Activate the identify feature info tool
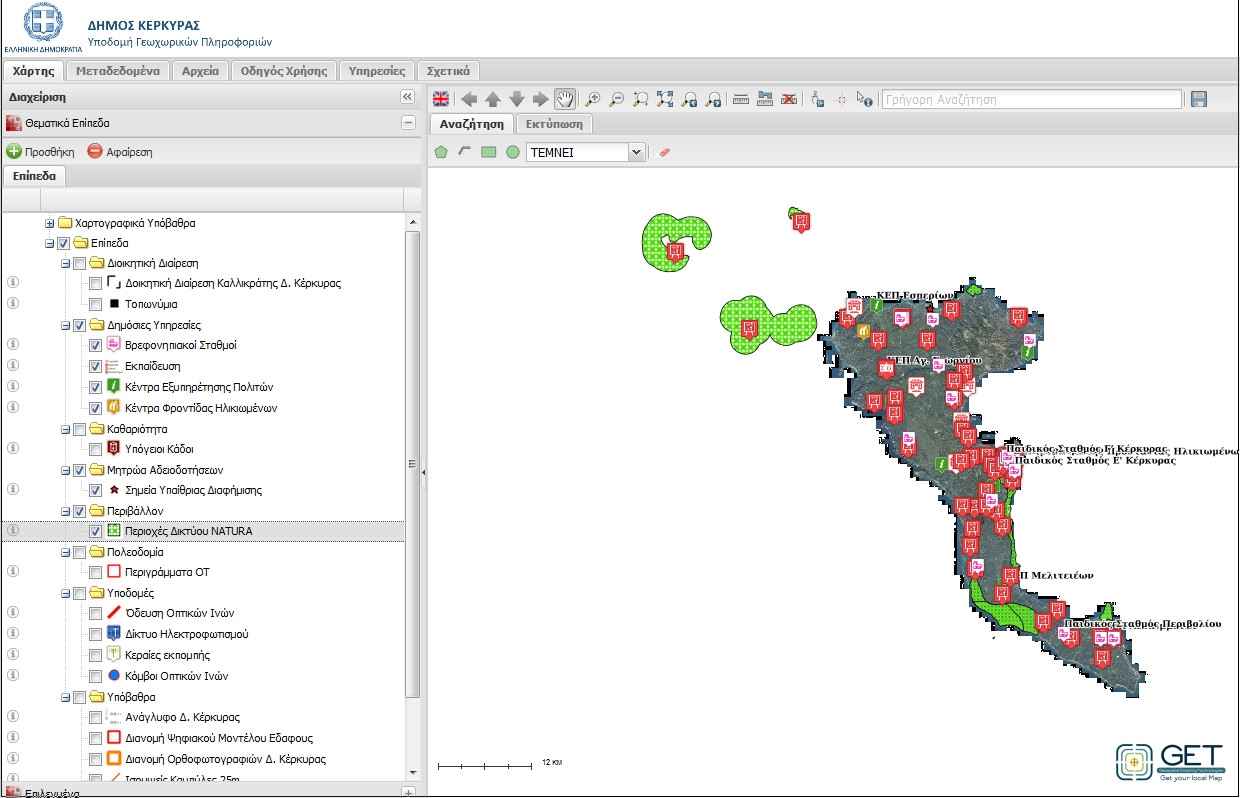This screenshot has width=1240, height=798. 865,99
